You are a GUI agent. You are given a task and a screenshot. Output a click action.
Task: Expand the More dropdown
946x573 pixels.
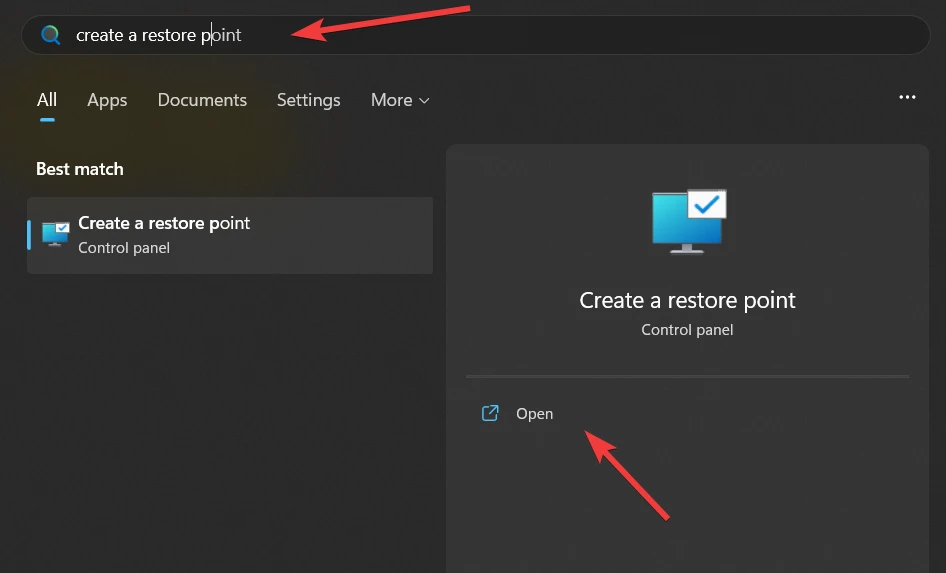coord(400,100)
